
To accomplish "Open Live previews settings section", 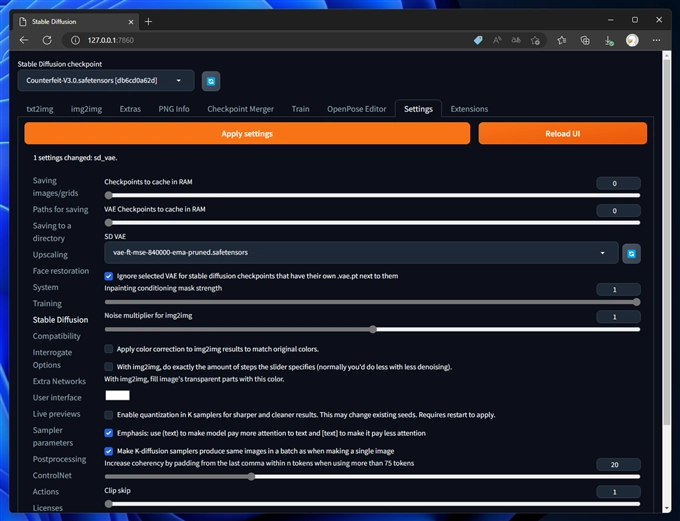I will pyautogui.click(x=56, y=414).
